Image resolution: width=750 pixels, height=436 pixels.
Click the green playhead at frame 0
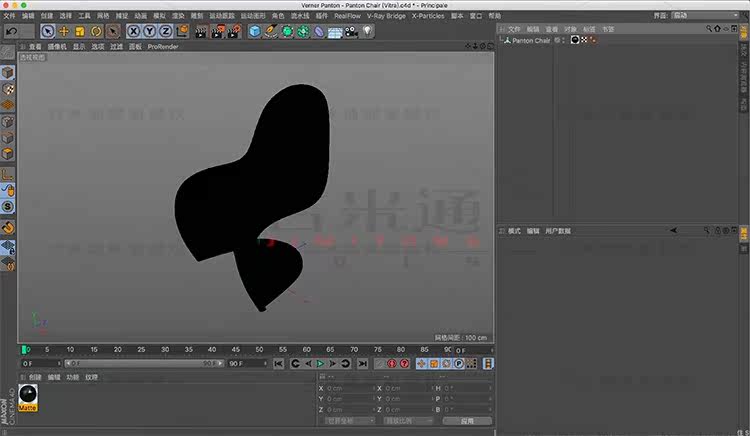(23, 350)
